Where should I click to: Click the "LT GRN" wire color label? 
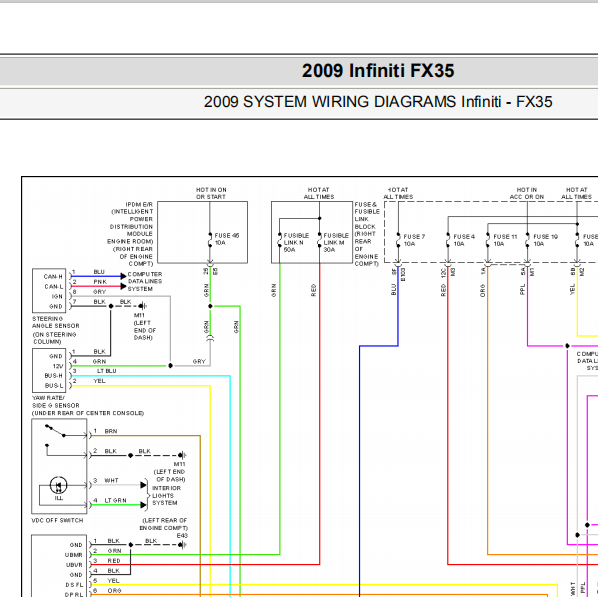click(x=115, y=500)
